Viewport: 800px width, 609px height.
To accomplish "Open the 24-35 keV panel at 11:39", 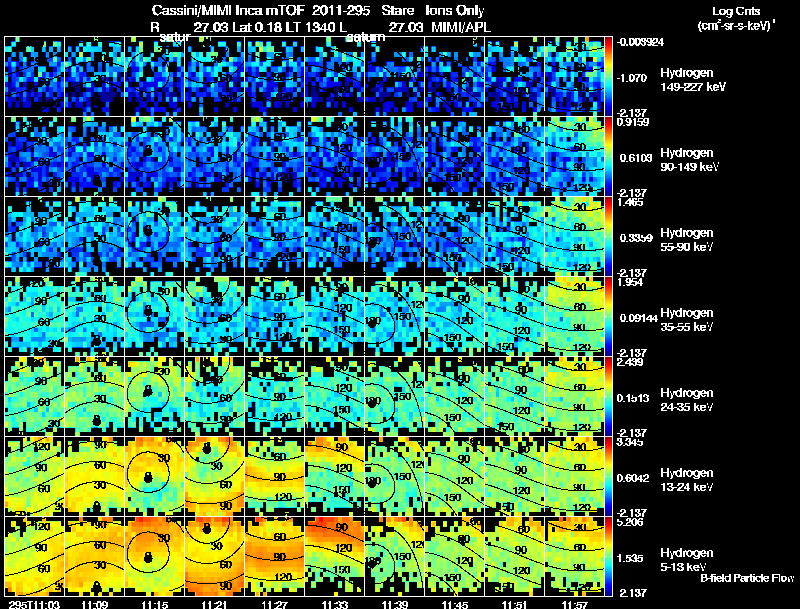I will (x=395, y=397).
